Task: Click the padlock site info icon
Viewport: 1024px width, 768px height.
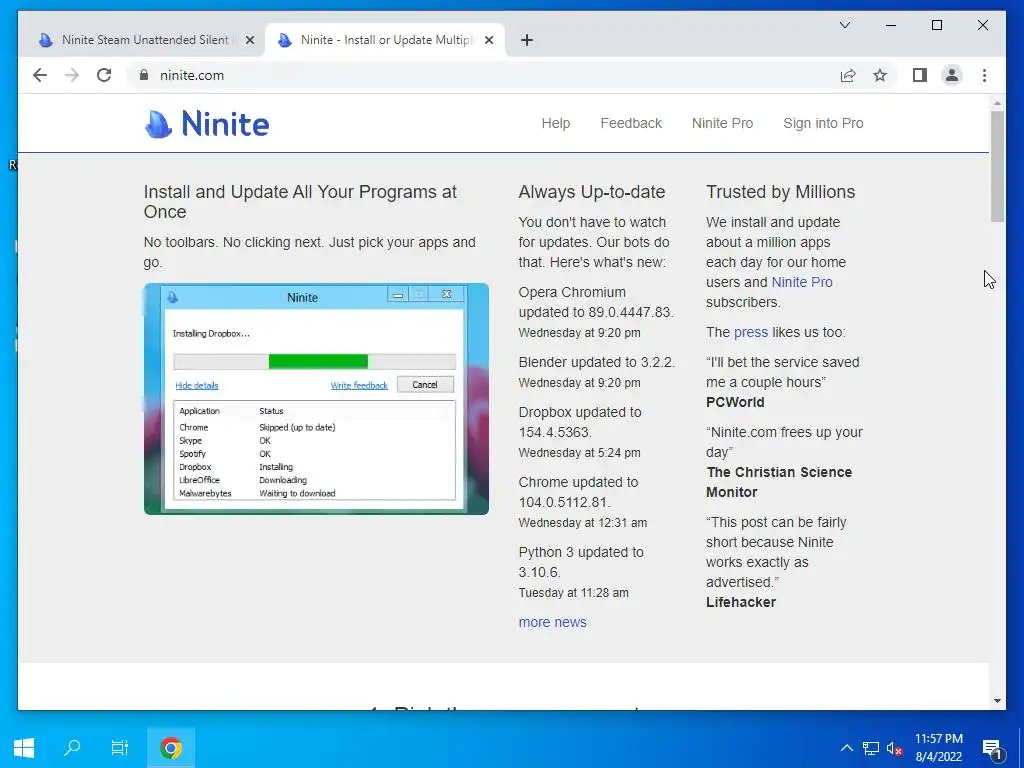Action: [144, 75]
